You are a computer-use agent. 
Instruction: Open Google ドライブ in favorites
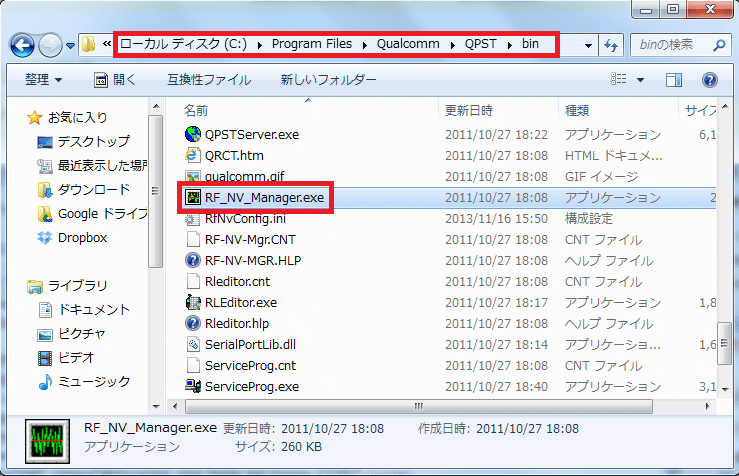point(102,213)
